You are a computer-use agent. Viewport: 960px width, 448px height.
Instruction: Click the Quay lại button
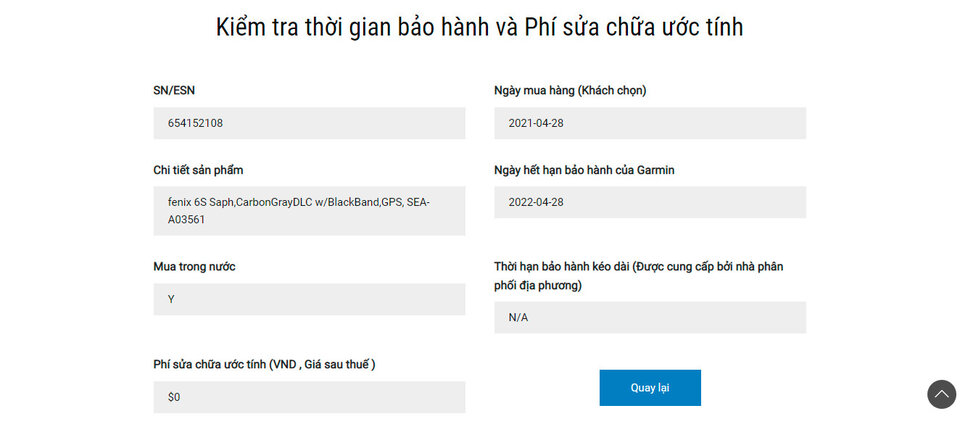coord(650,387)
